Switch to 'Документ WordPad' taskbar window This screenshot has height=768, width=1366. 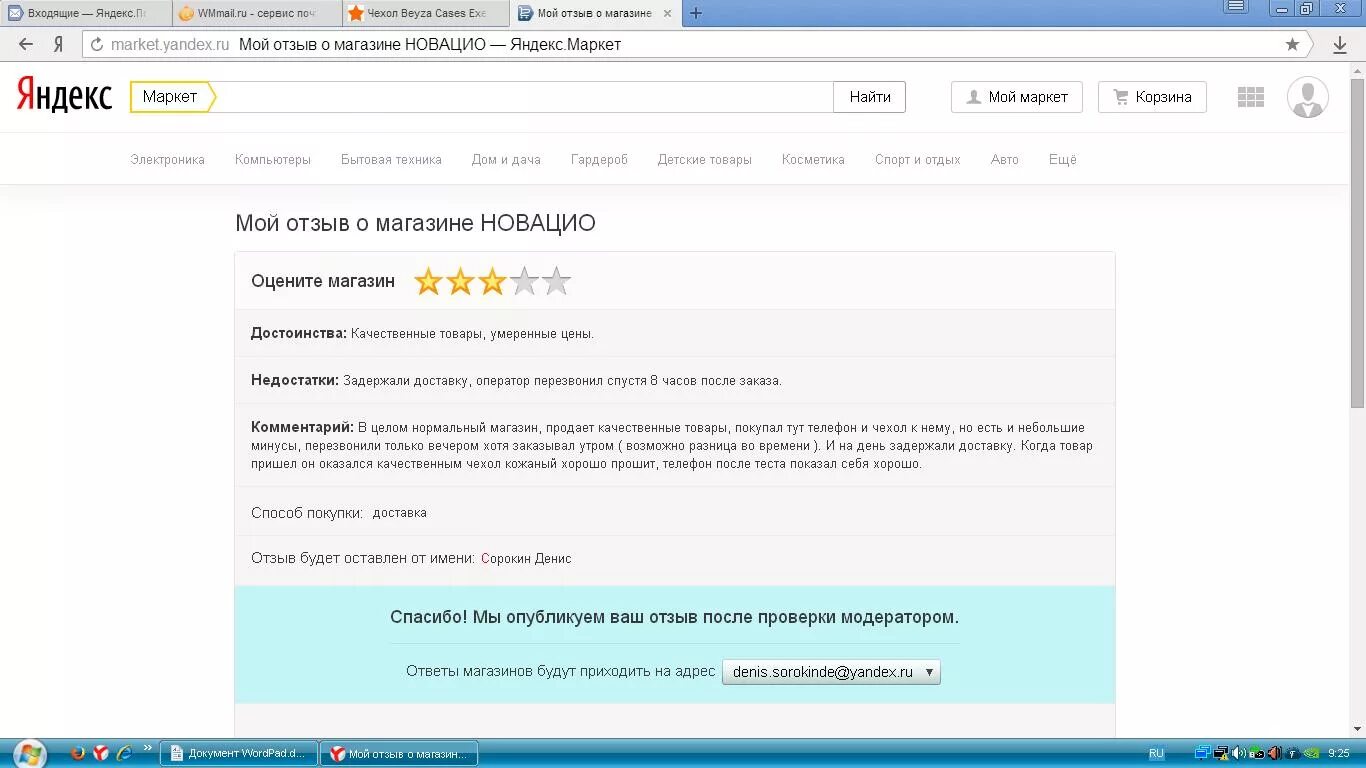(239, 754)
